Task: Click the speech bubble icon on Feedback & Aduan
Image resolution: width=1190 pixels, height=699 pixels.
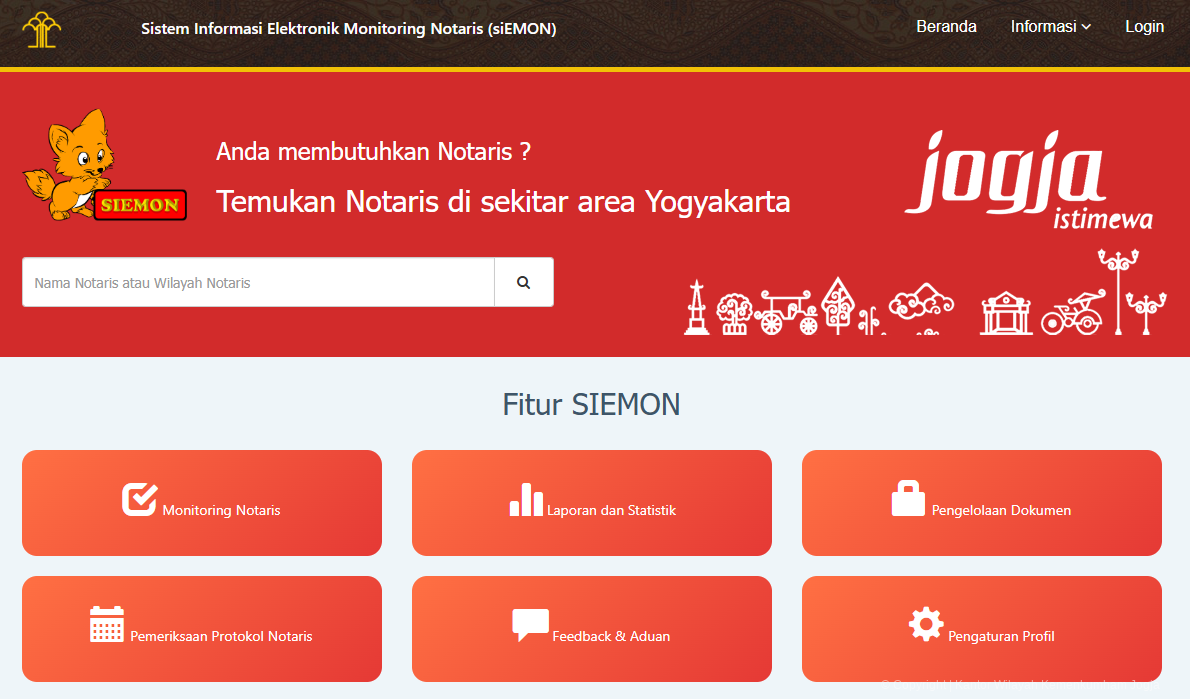Action: tap(528, 625)
